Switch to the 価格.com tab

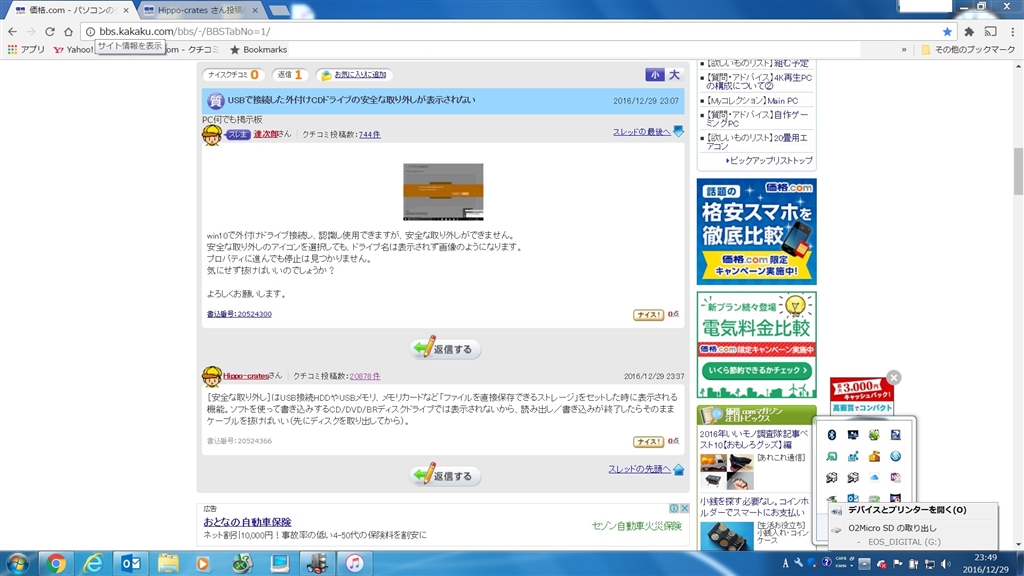pos(72,10)
